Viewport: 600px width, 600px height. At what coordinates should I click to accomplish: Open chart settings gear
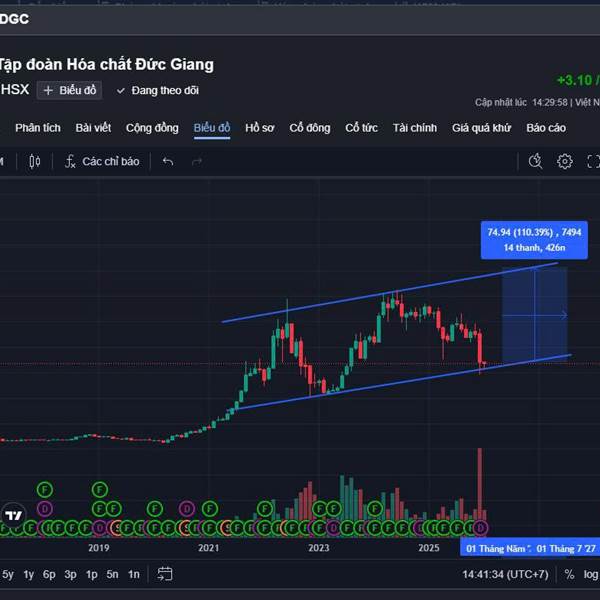pyautogui.click(x=564, y=161)
